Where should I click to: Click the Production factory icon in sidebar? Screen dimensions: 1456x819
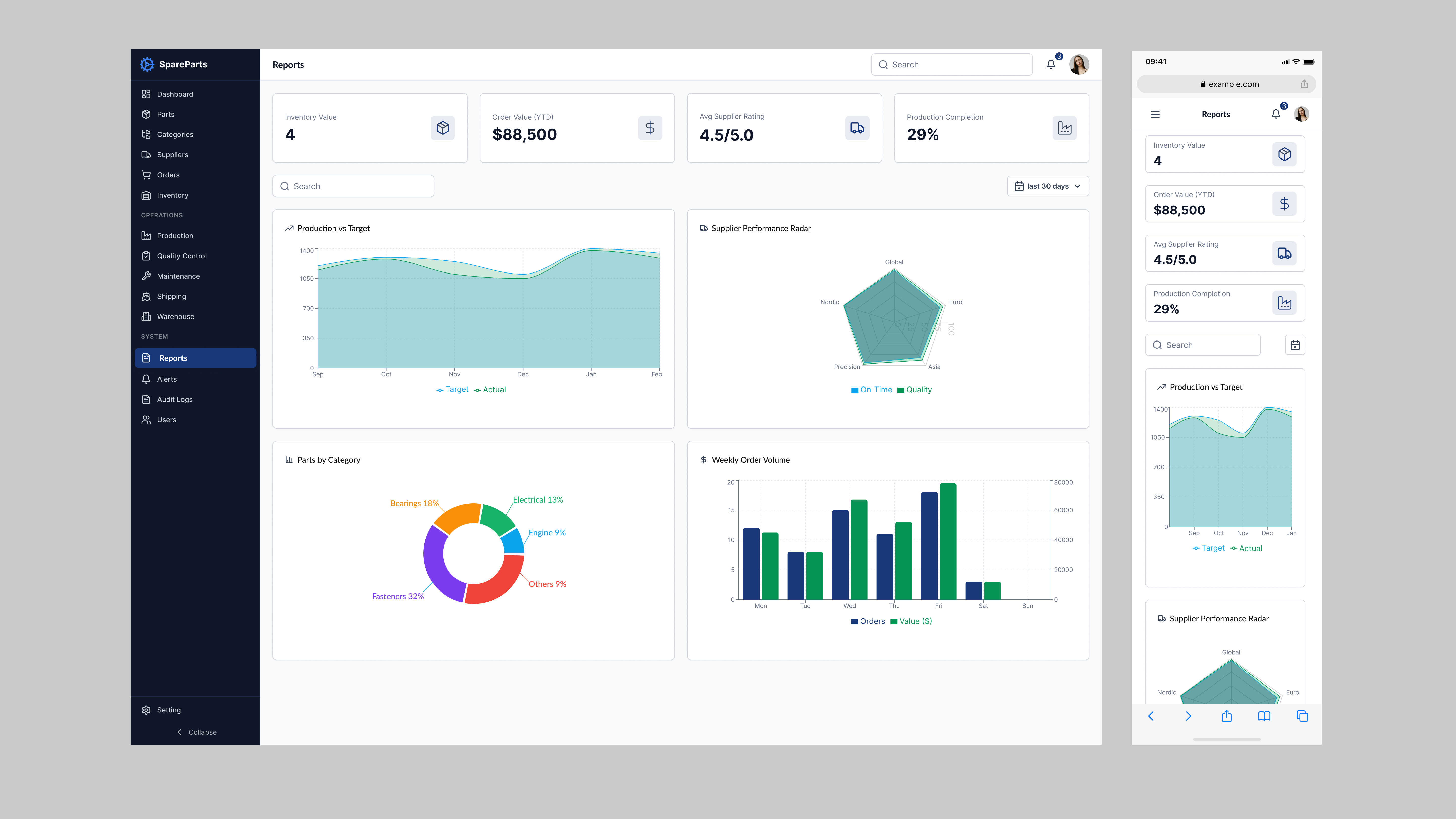tap(146, 236)
